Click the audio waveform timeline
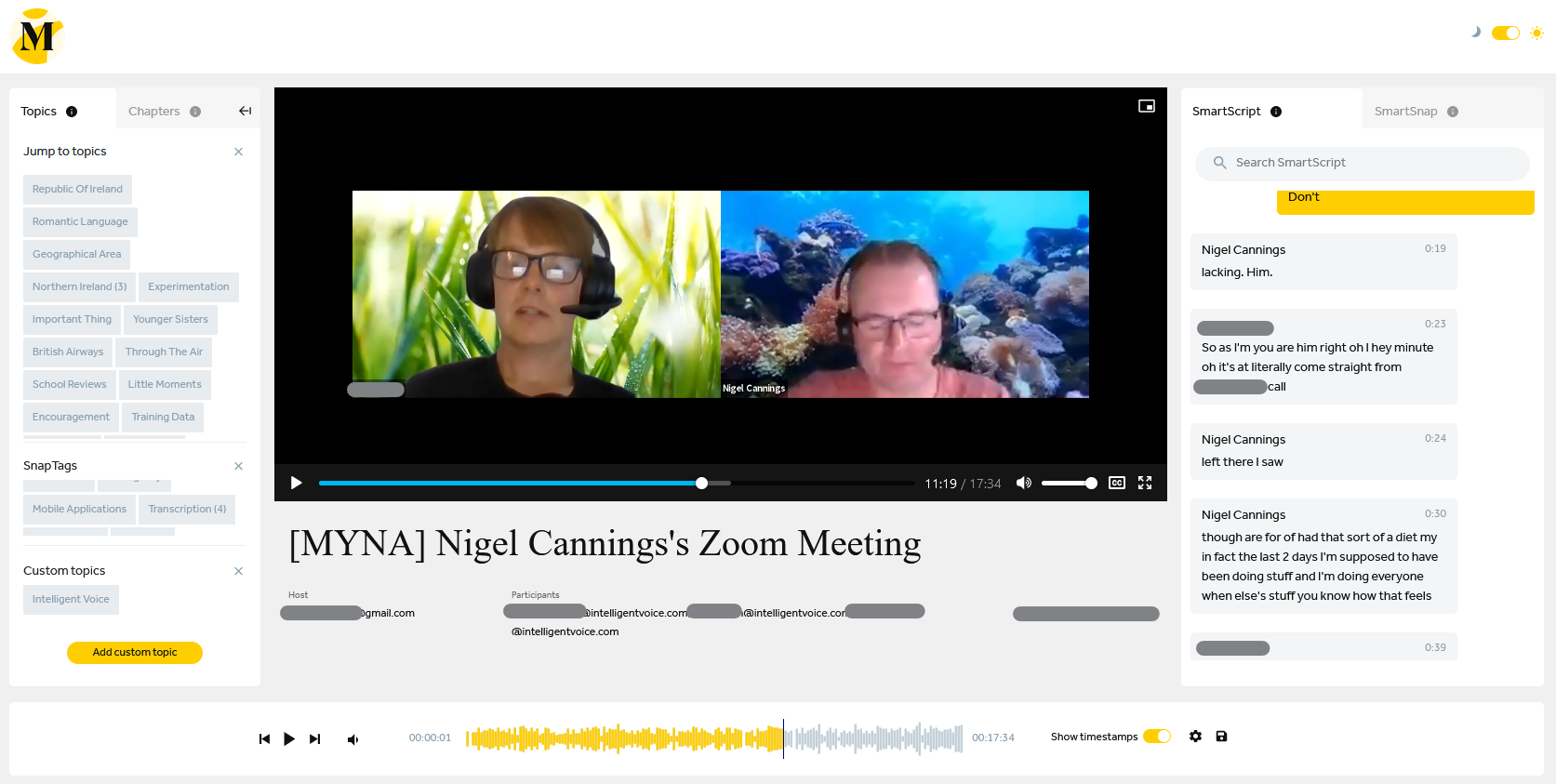Image resolution: width=1556 pixels, height=784 pixels. point(714,738)
